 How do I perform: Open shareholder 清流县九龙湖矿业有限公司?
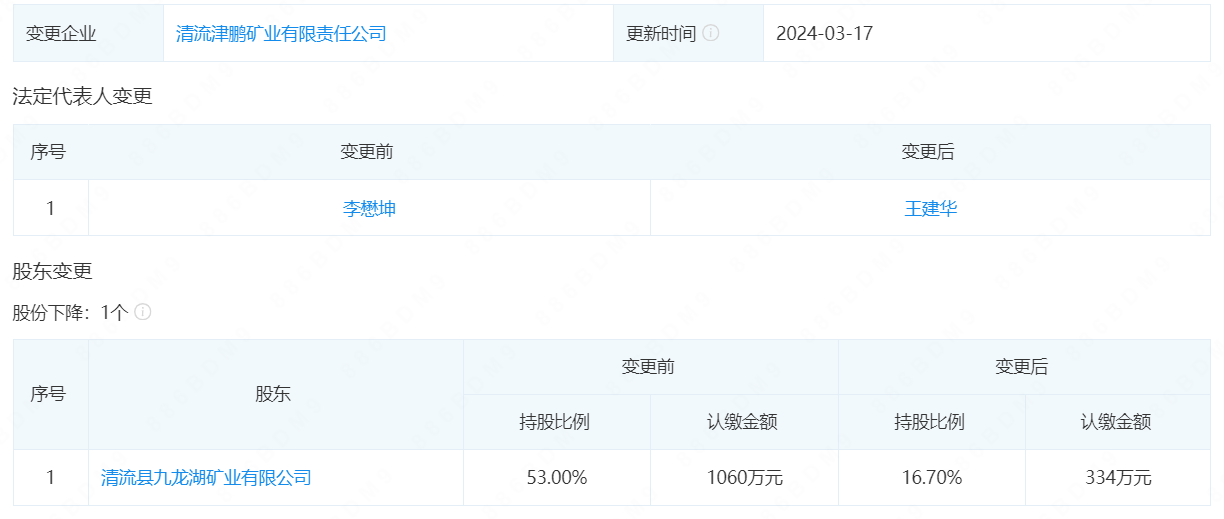[206, 477]
